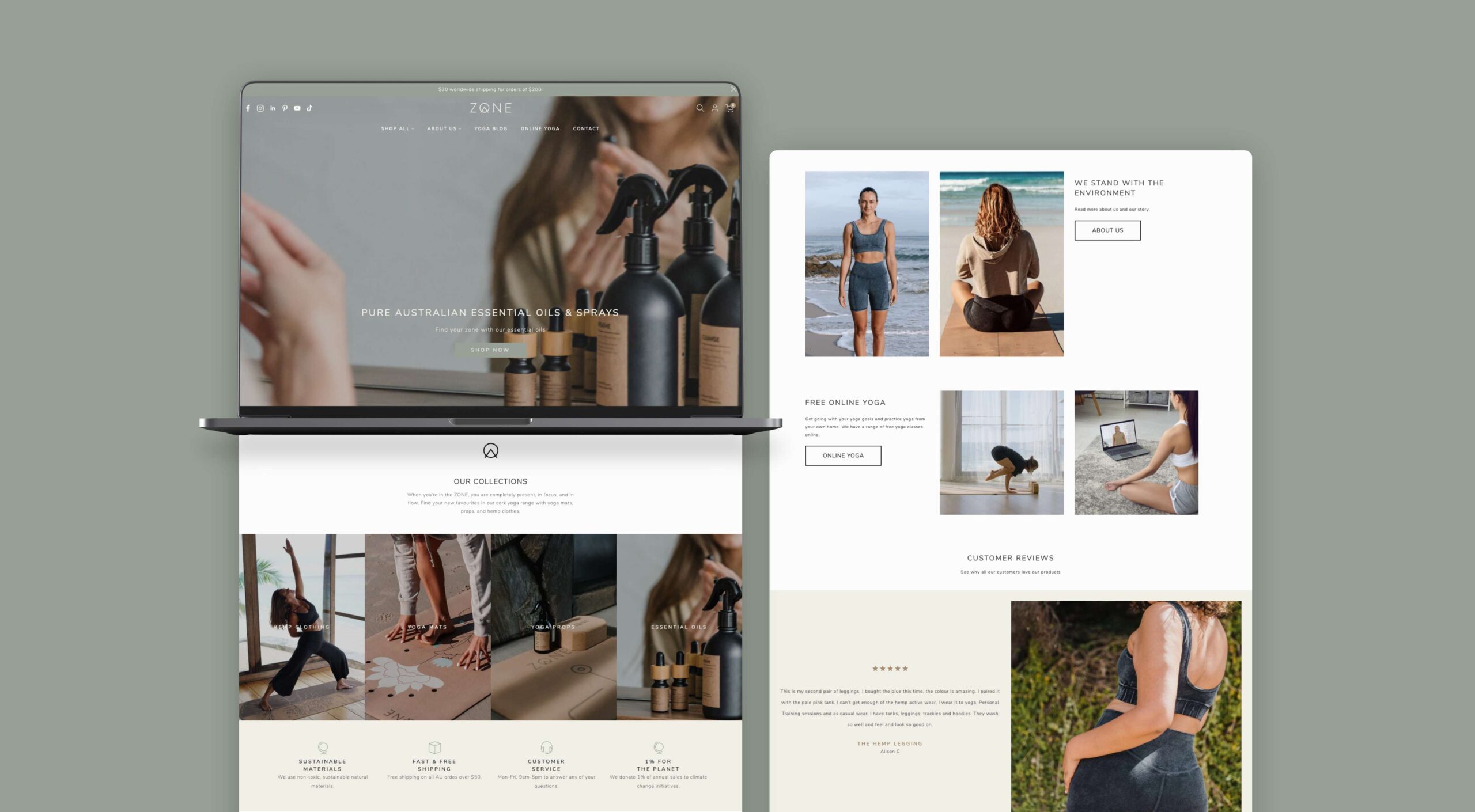Open the Facebook social icon

point(248,108)
